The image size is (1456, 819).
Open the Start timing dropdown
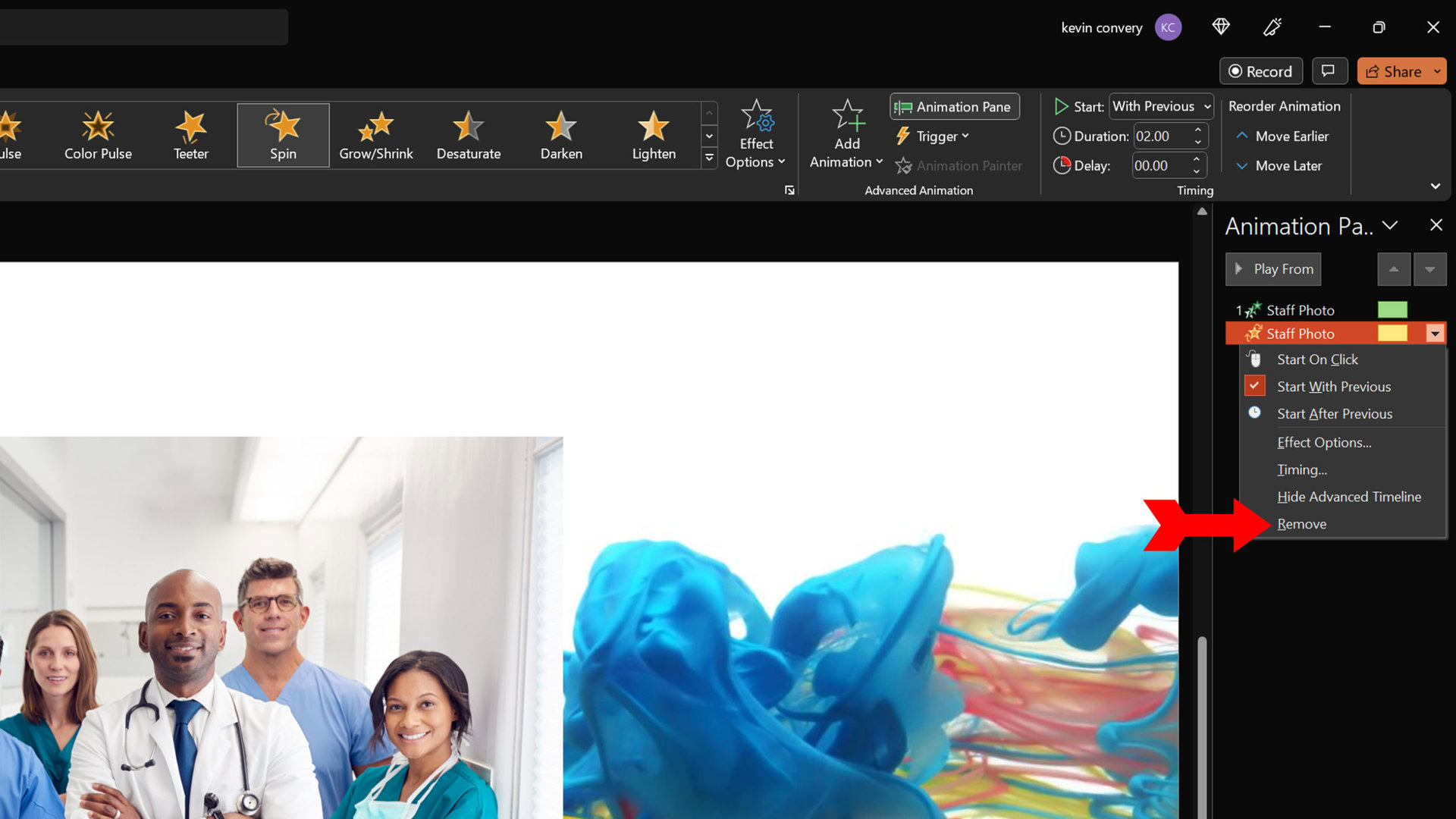[1161, 106]
